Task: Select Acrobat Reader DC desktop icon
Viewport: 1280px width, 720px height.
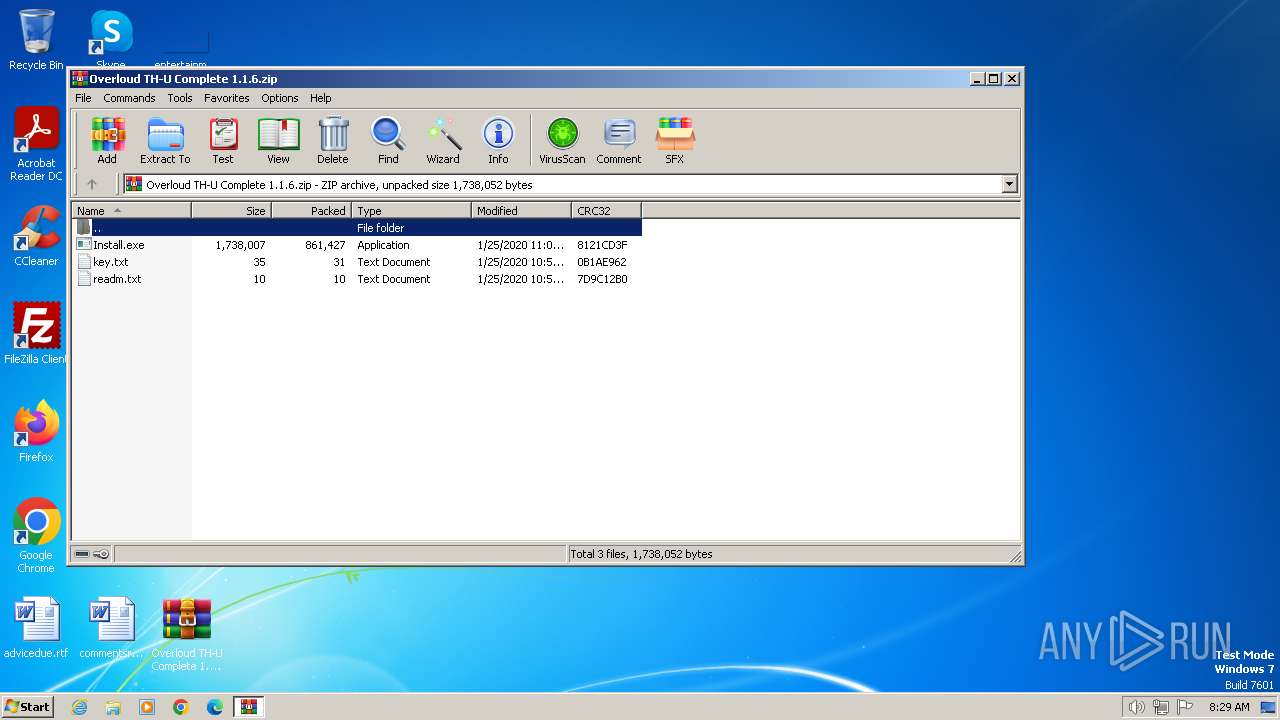Action: pyautogui.click(x=36, y=145)
